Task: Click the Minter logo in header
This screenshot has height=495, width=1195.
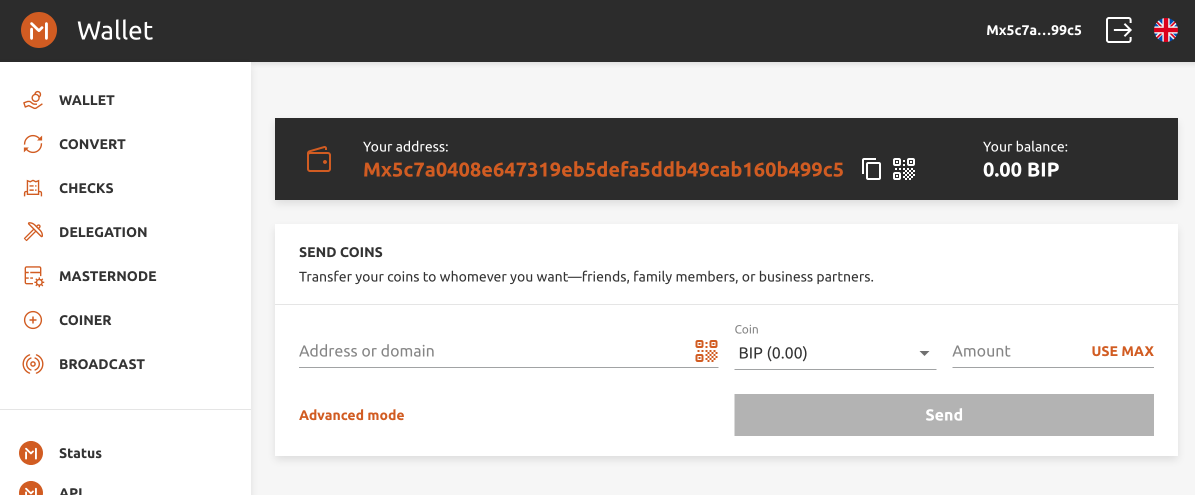Action: click(38, 31)
